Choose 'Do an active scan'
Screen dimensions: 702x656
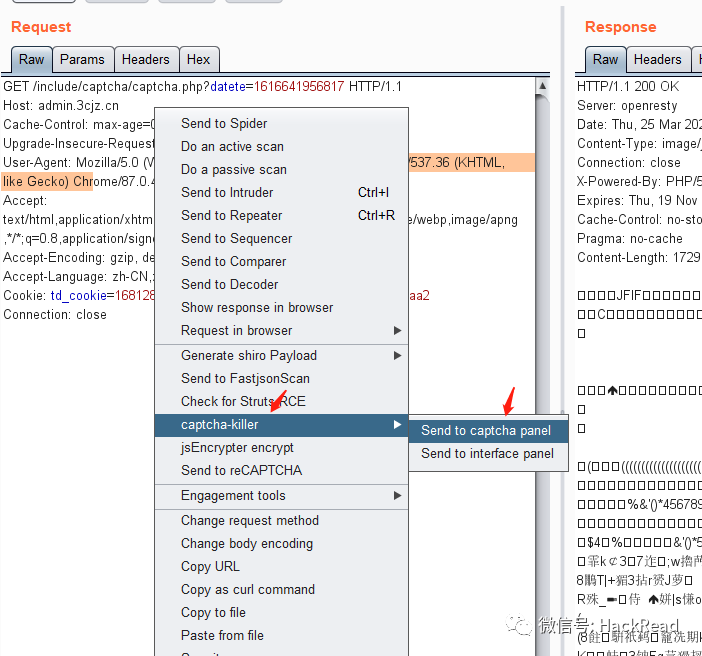[x=232, y=146]
